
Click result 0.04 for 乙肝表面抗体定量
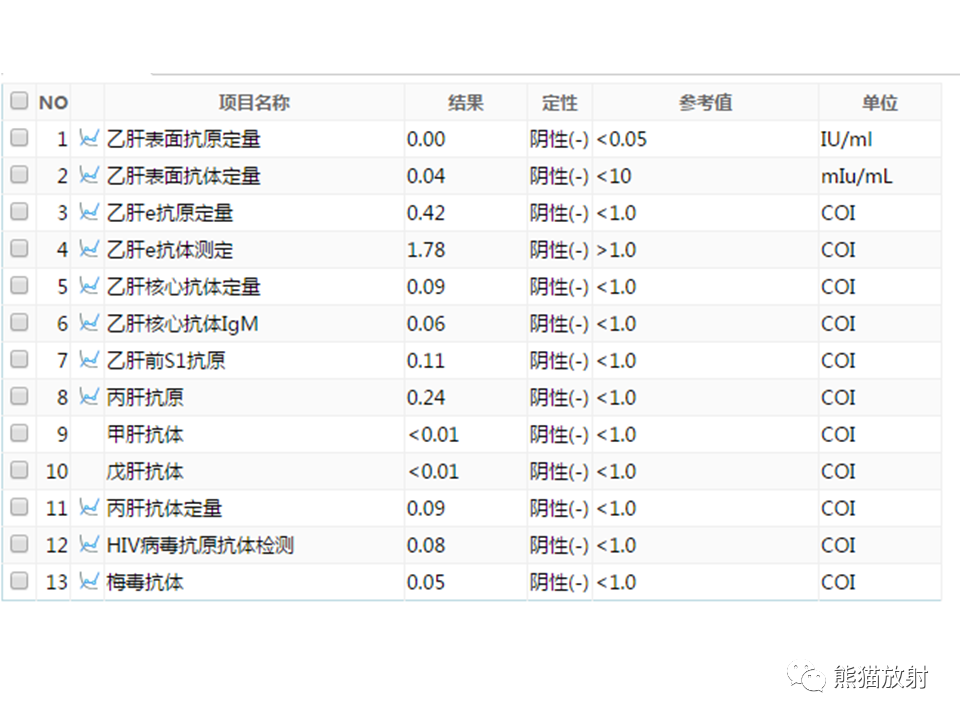click(426, 176)
